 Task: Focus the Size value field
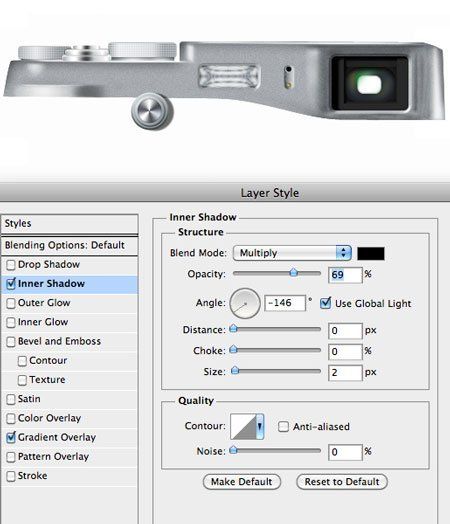point(345,372)
